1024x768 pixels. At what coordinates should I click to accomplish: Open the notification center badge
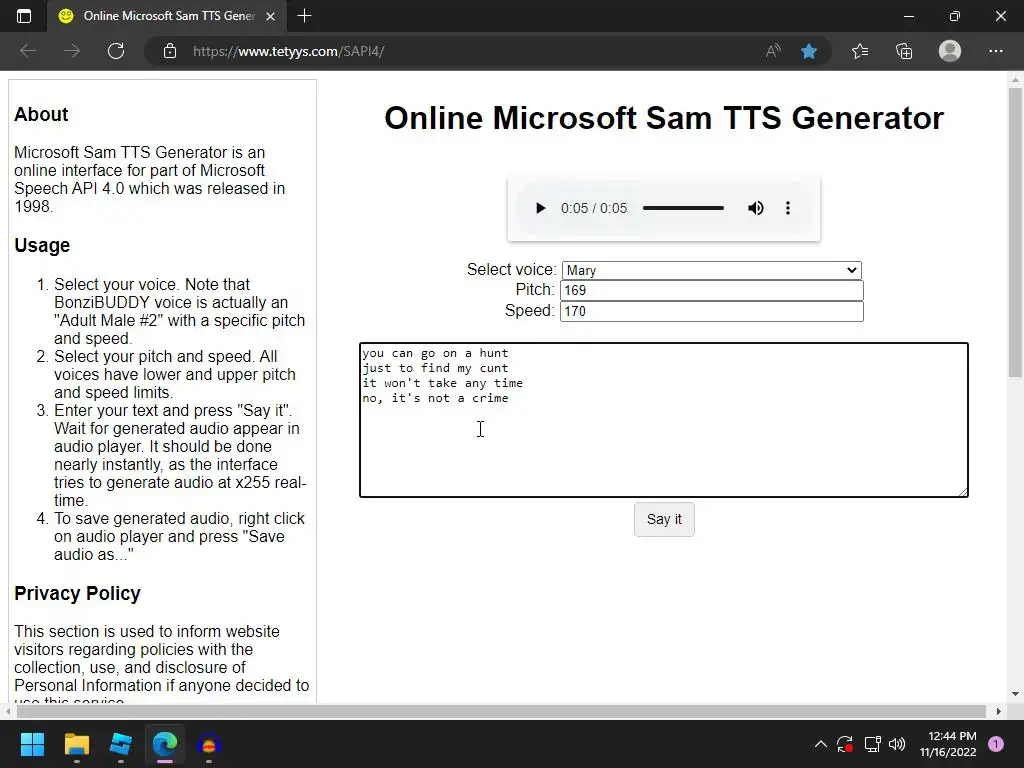click(996, 744)
